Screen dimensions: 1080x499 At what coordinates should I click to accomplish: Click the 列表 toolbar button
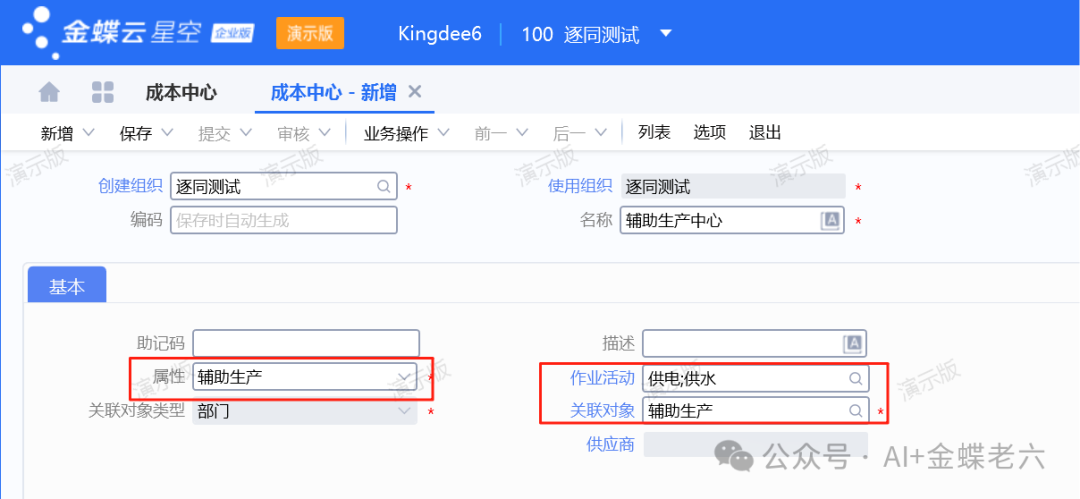tap(654, 133)
